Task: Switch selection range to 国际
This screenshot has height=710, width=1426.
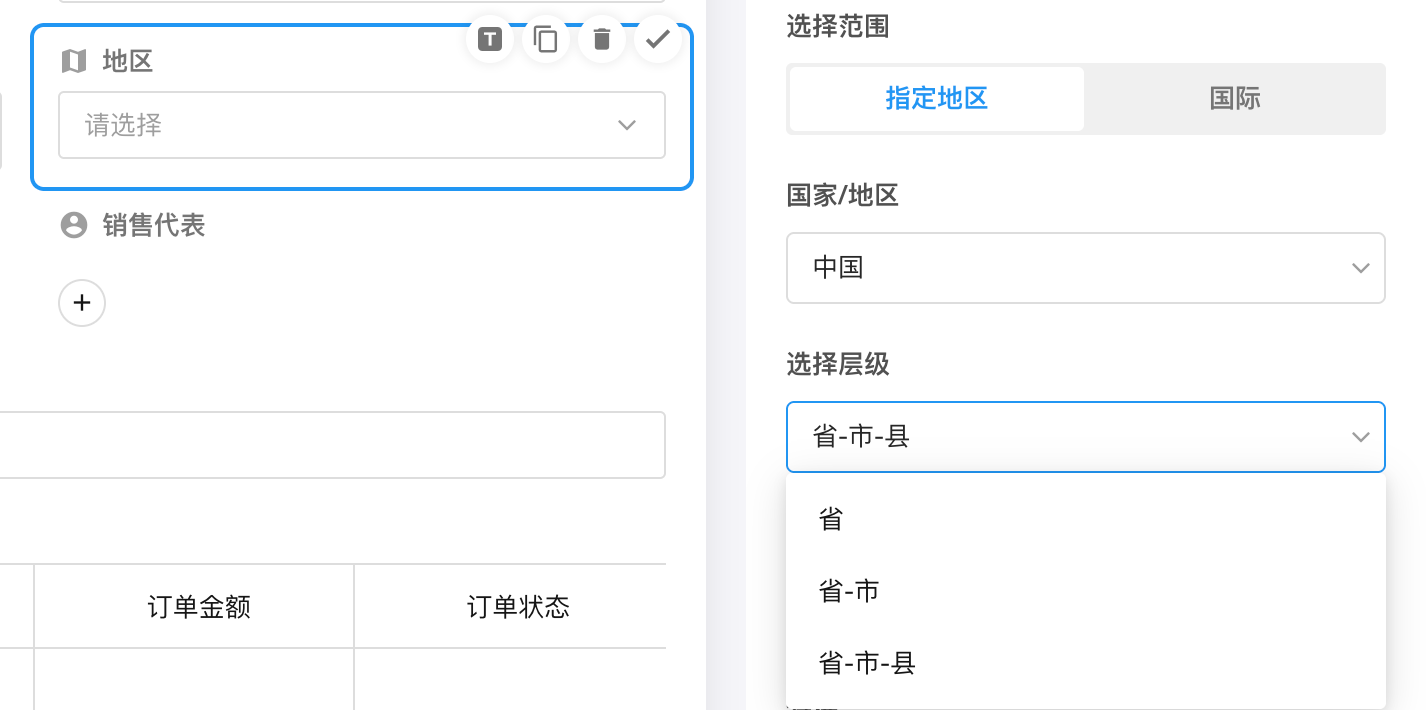Action: coord(1234,99)
